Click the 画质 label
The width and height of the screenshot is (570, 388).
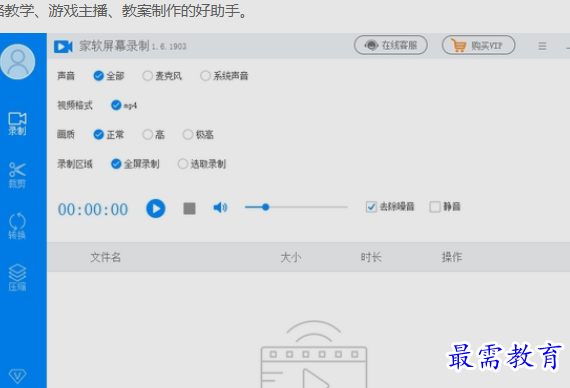click(66, 135)
